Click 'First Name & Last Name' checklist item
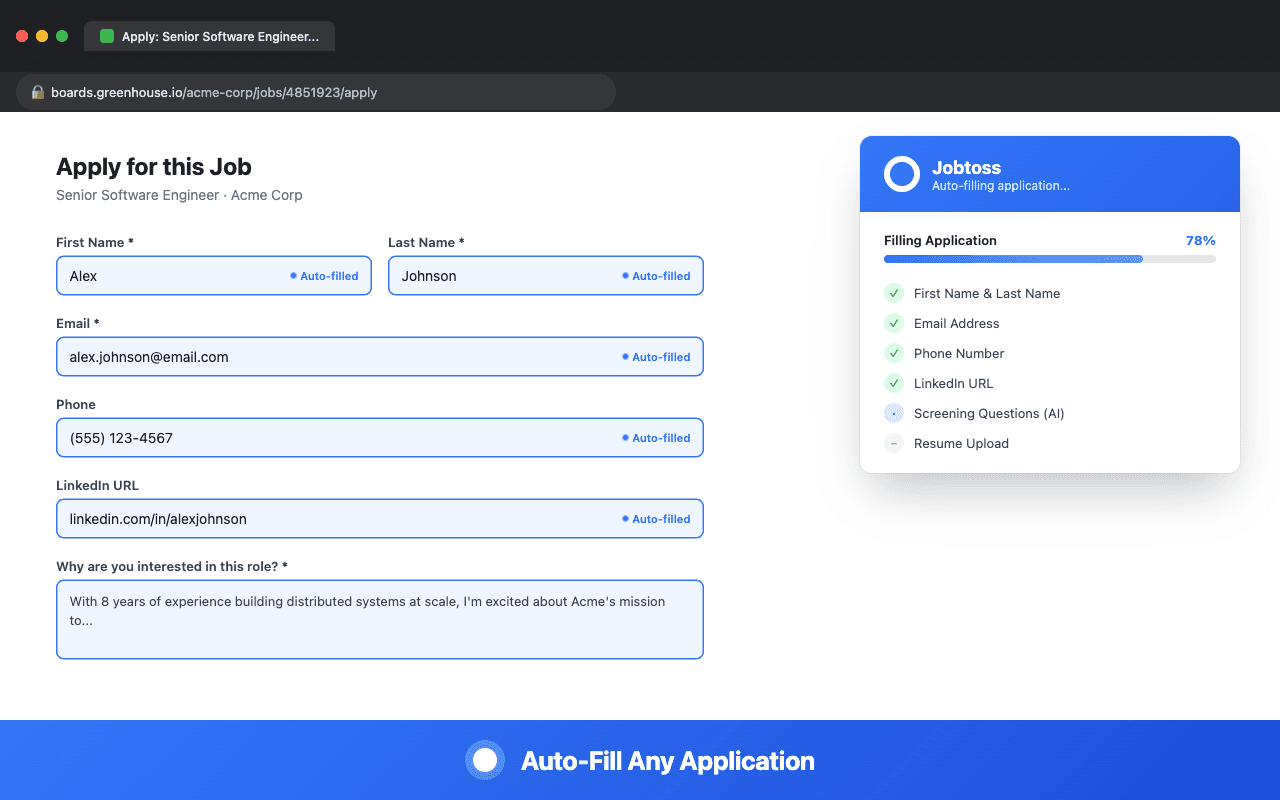Viewport: 1280px width, 800px height. pyautogui.click(x=1050, y=293)
